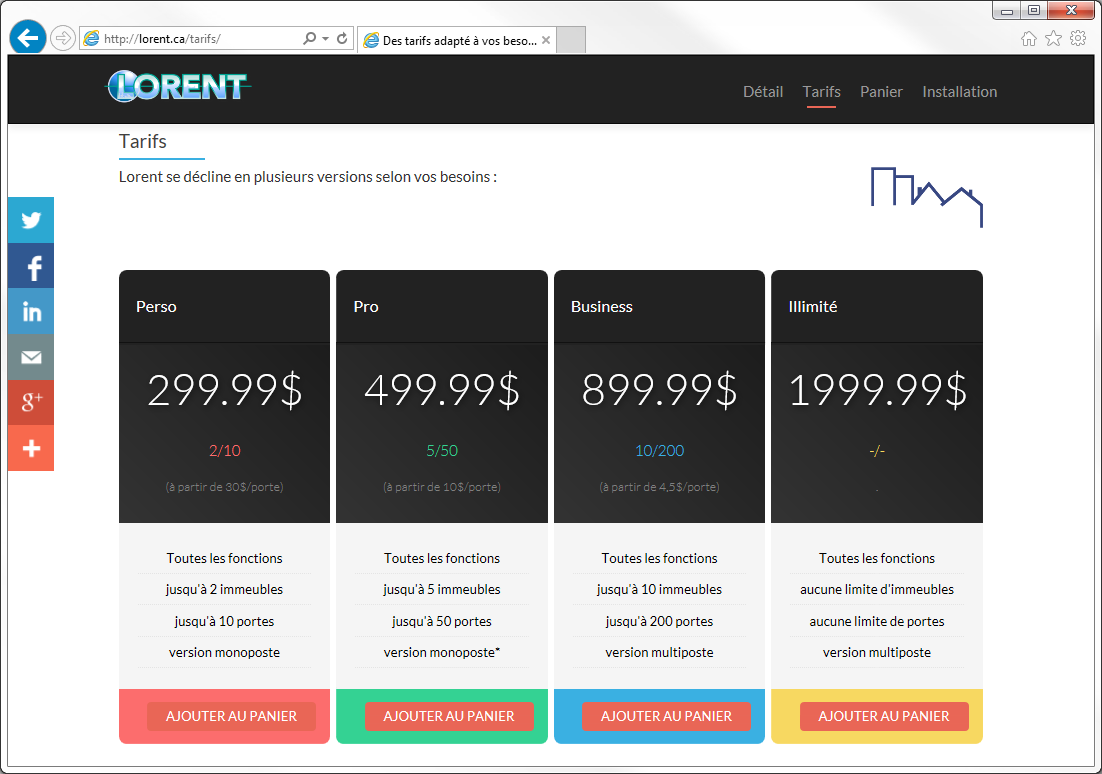The height and width of the screenshot is (774, 1102).
Task: Click the Lorent logo
Action: pyautogui.click(x=178, y=87)
